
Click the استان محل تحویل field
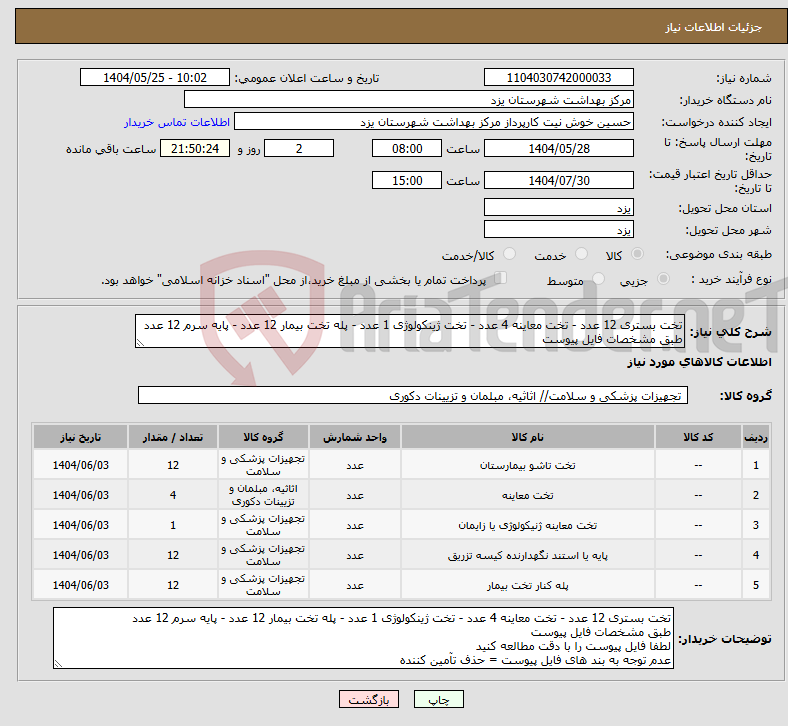558,207
